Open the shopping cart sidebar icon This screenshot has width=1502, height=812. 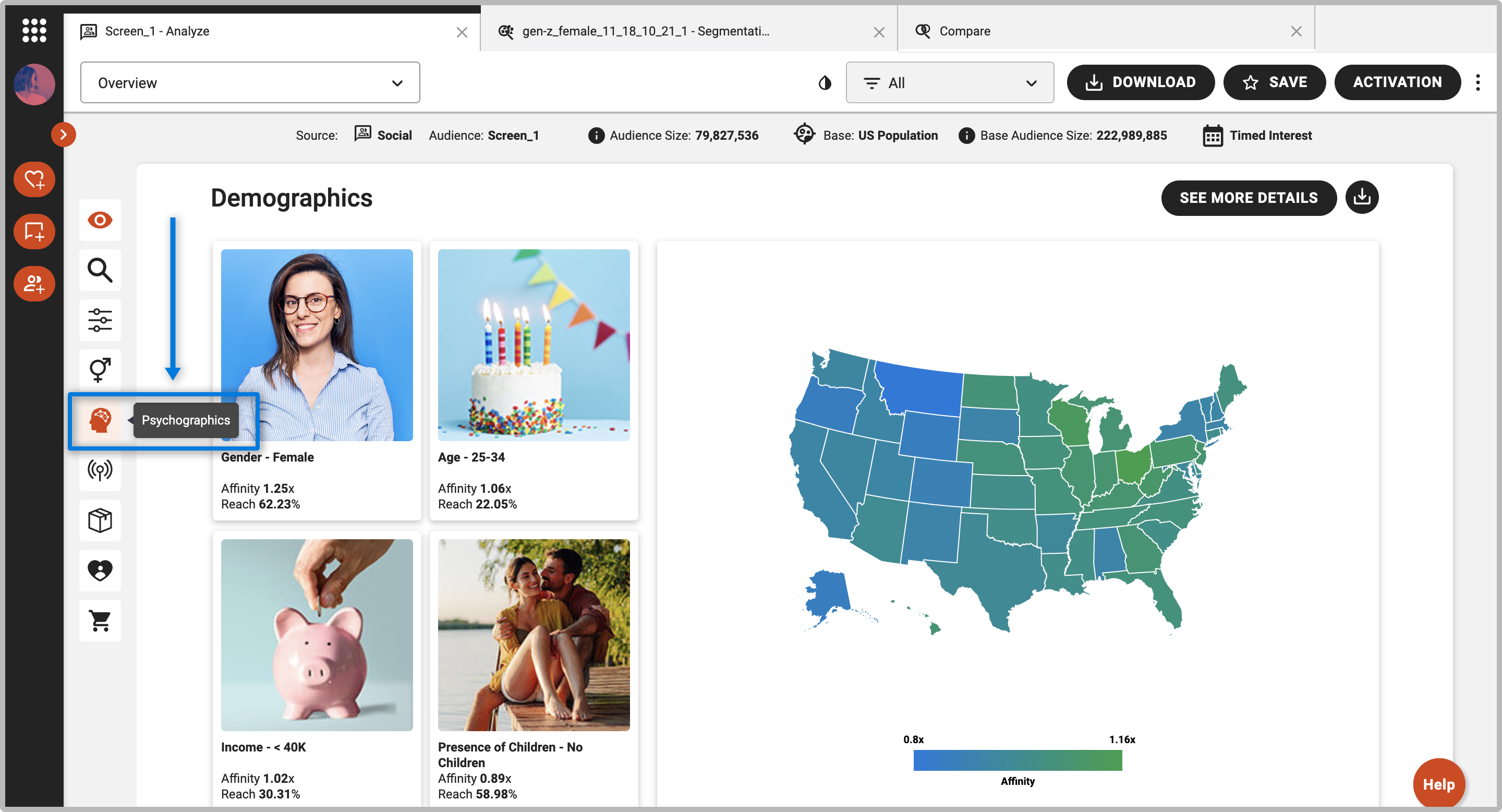[x=100, y=620]
